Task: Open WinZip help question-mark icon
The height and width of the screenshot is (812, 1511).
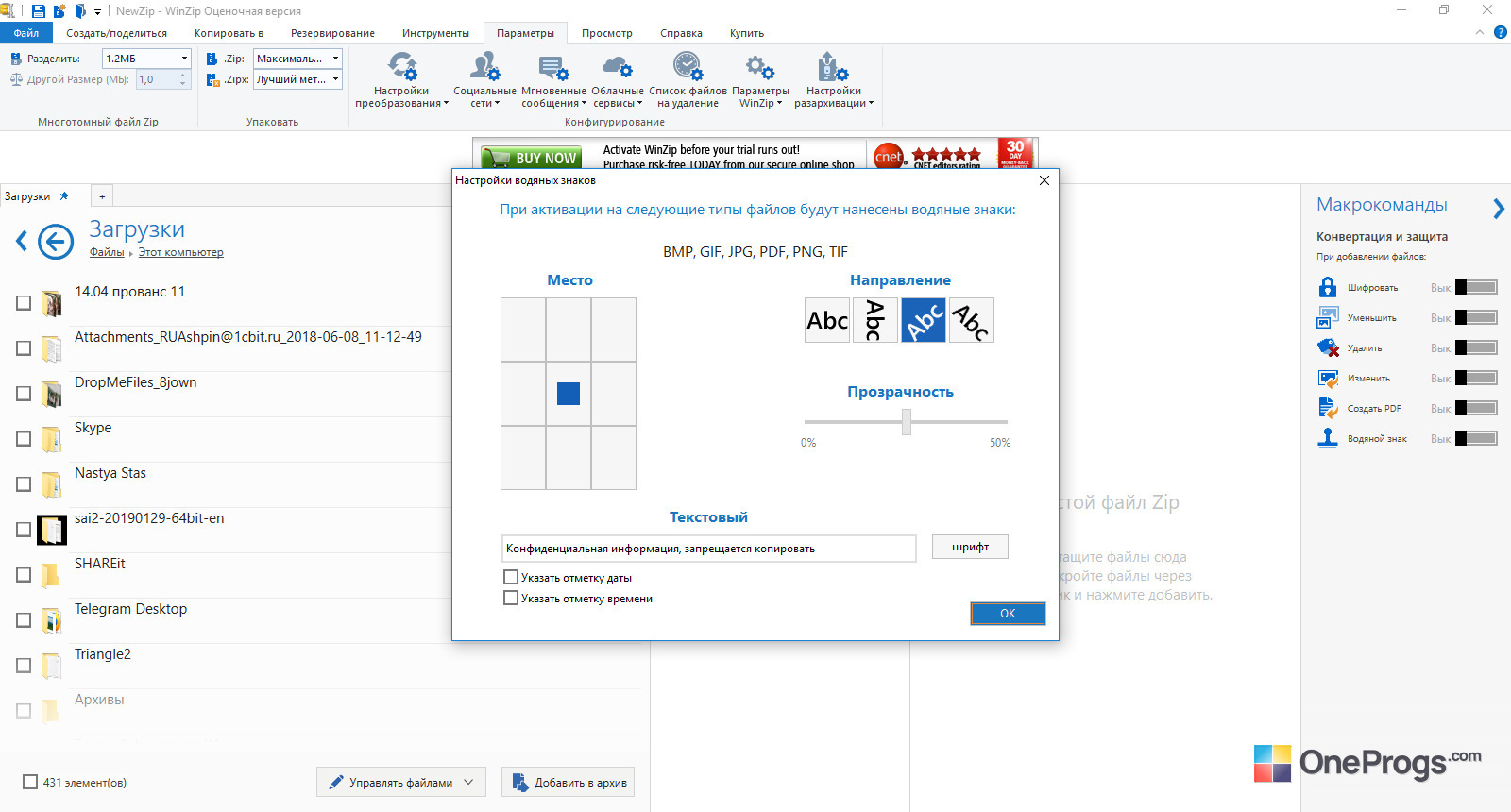Action: point(1501,32)
